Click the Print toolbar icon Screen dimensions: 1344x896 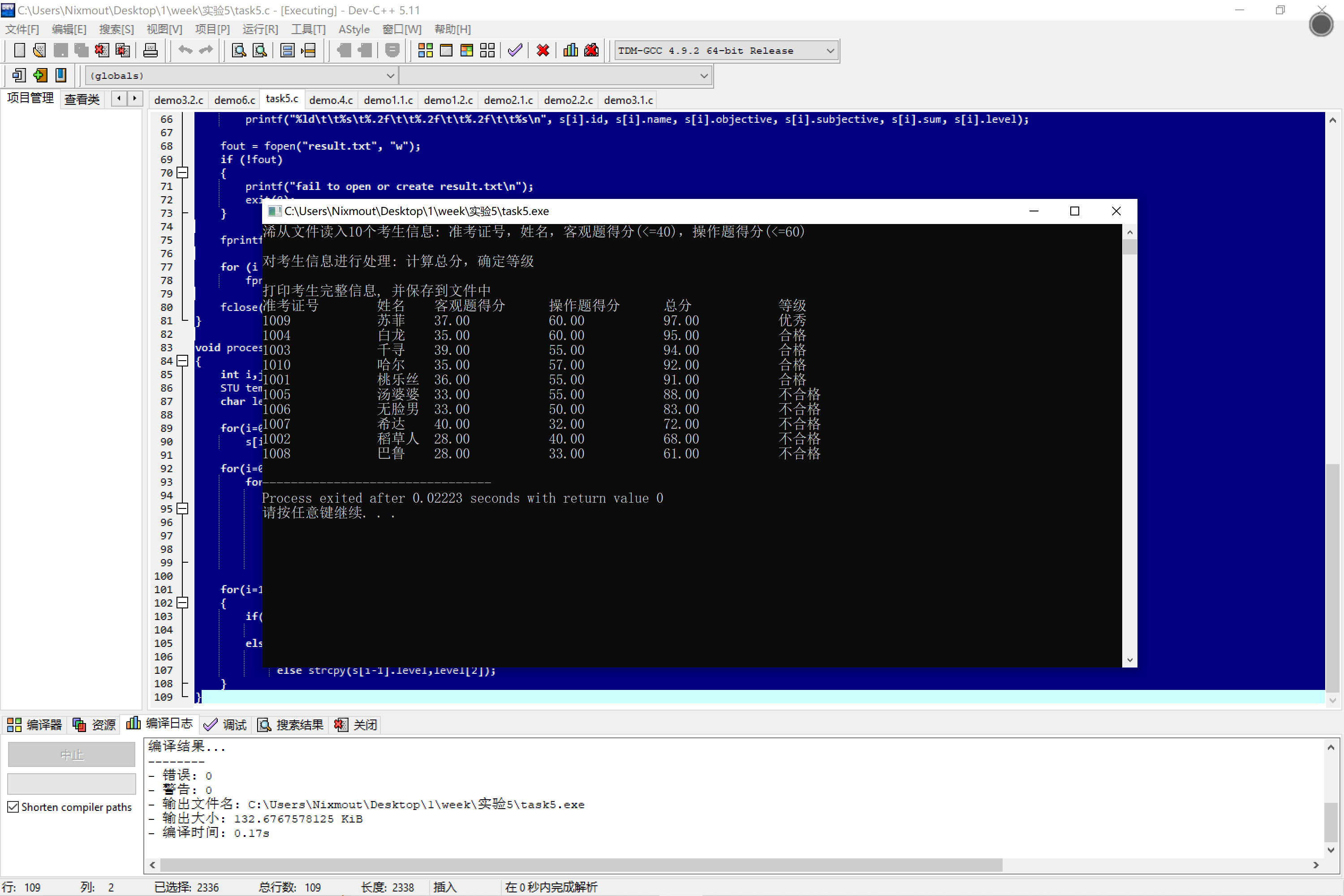(150, 50)
